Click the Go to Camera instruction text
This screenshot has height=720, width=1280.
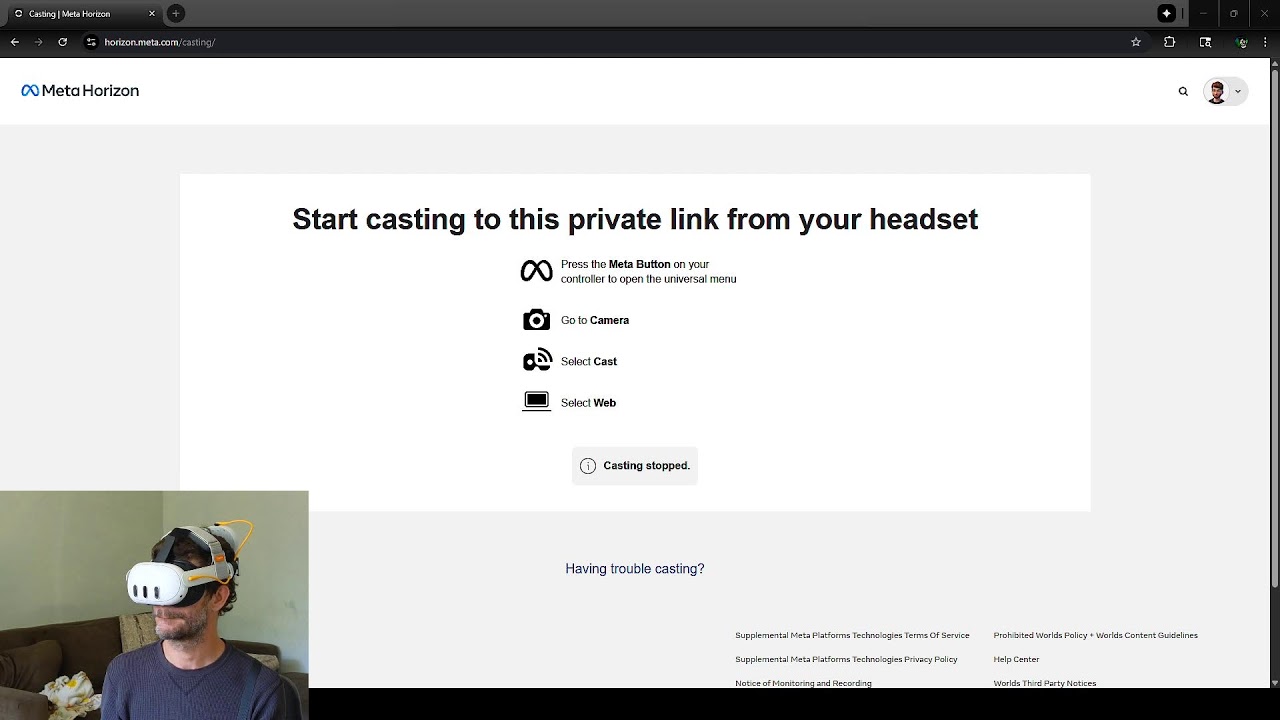[595, 320]
